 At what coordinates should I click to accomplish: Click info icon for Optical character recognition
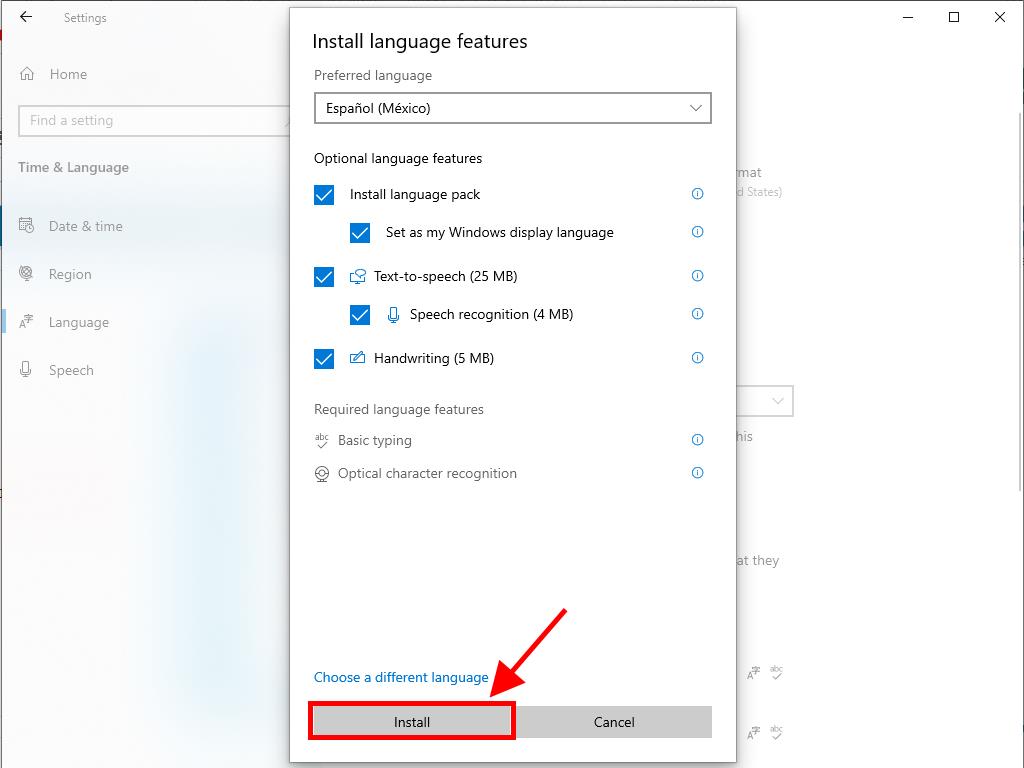(x=697, y=473)
